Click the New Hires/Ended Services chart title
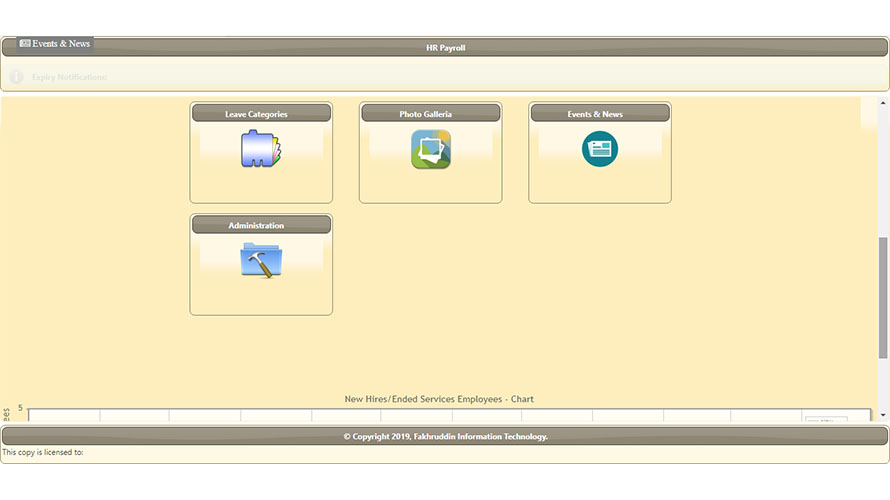Screen dimensions: 890x500 click(439, 399)
